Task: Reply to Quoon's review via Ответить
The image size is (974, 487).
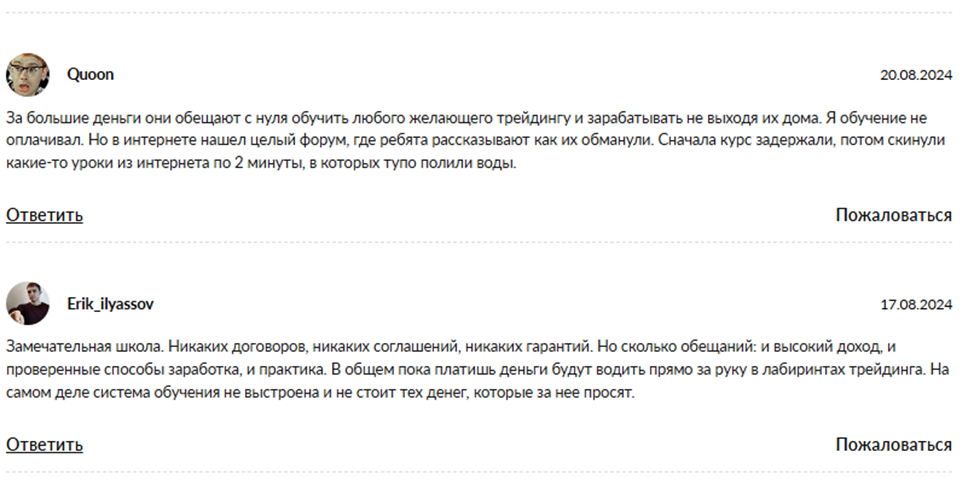Action: point(44,215)
